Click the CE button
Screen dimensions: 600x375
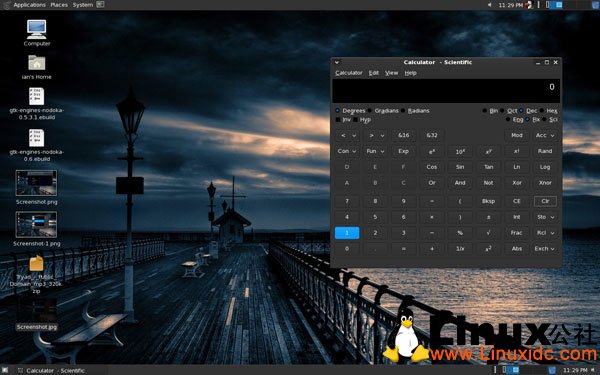coord(517,201)
